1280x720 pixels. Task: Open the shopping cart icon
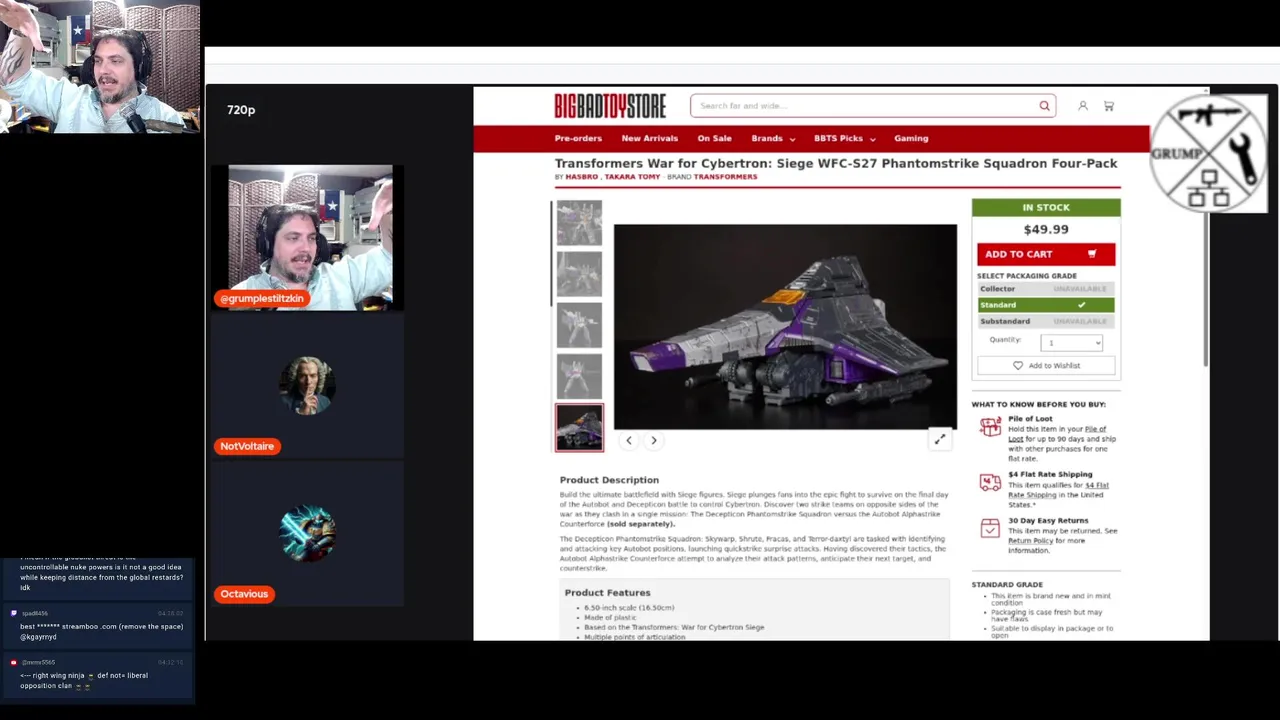[1109, 106]
